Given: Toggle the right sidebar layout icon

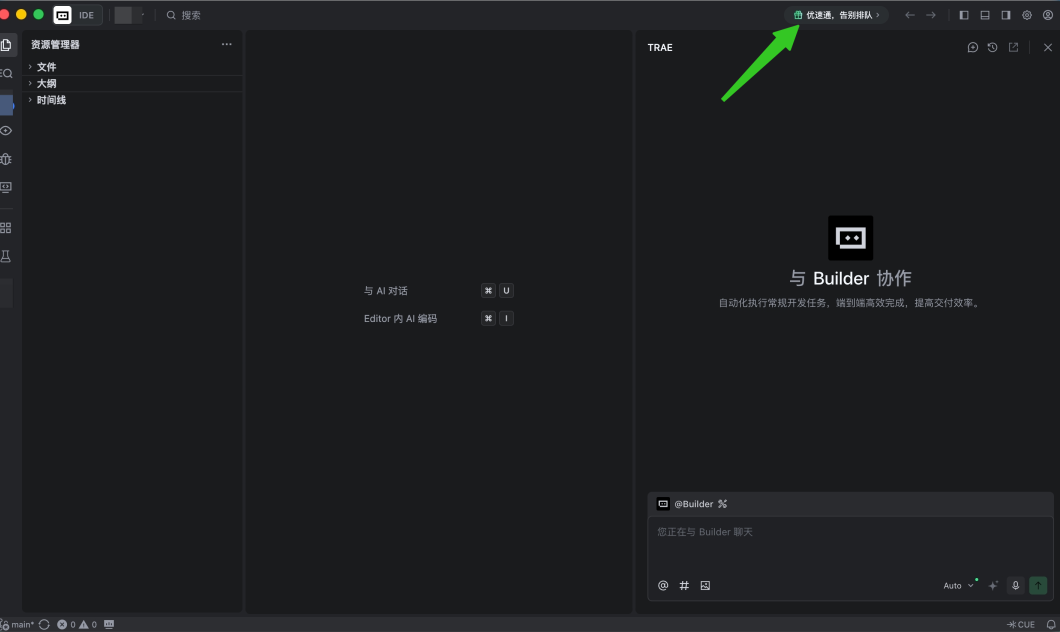Looking at the screenshot, I should point(1006,15).
